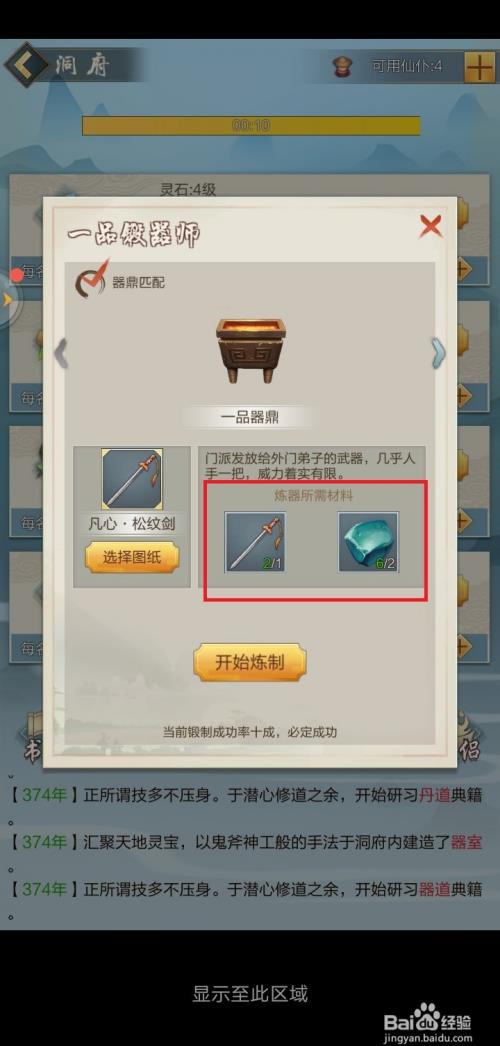Close the 一品锻器师 dialog with red X
The image size is (500, 1046).
(x=431, y=227)
